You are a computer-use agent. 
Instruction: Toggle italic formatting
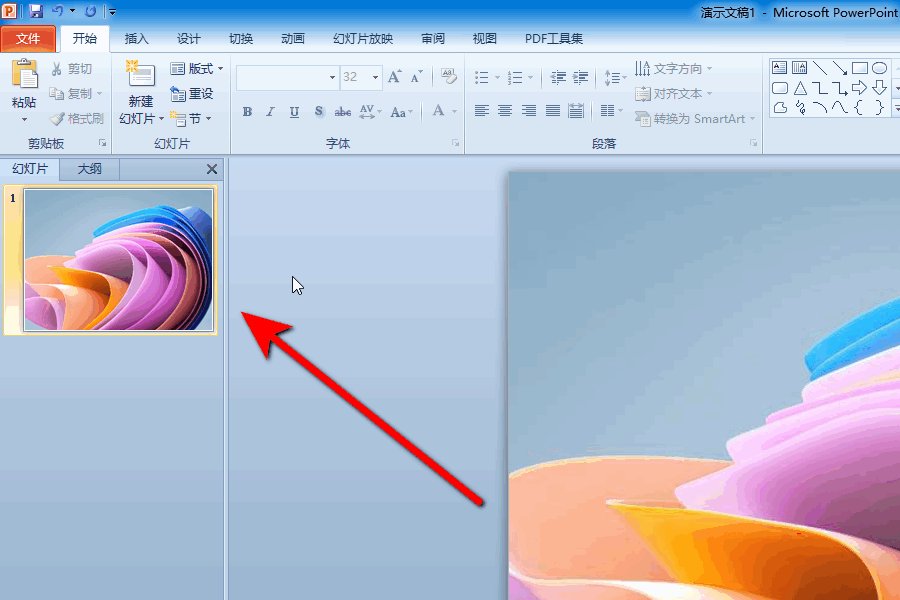[270, 112]
